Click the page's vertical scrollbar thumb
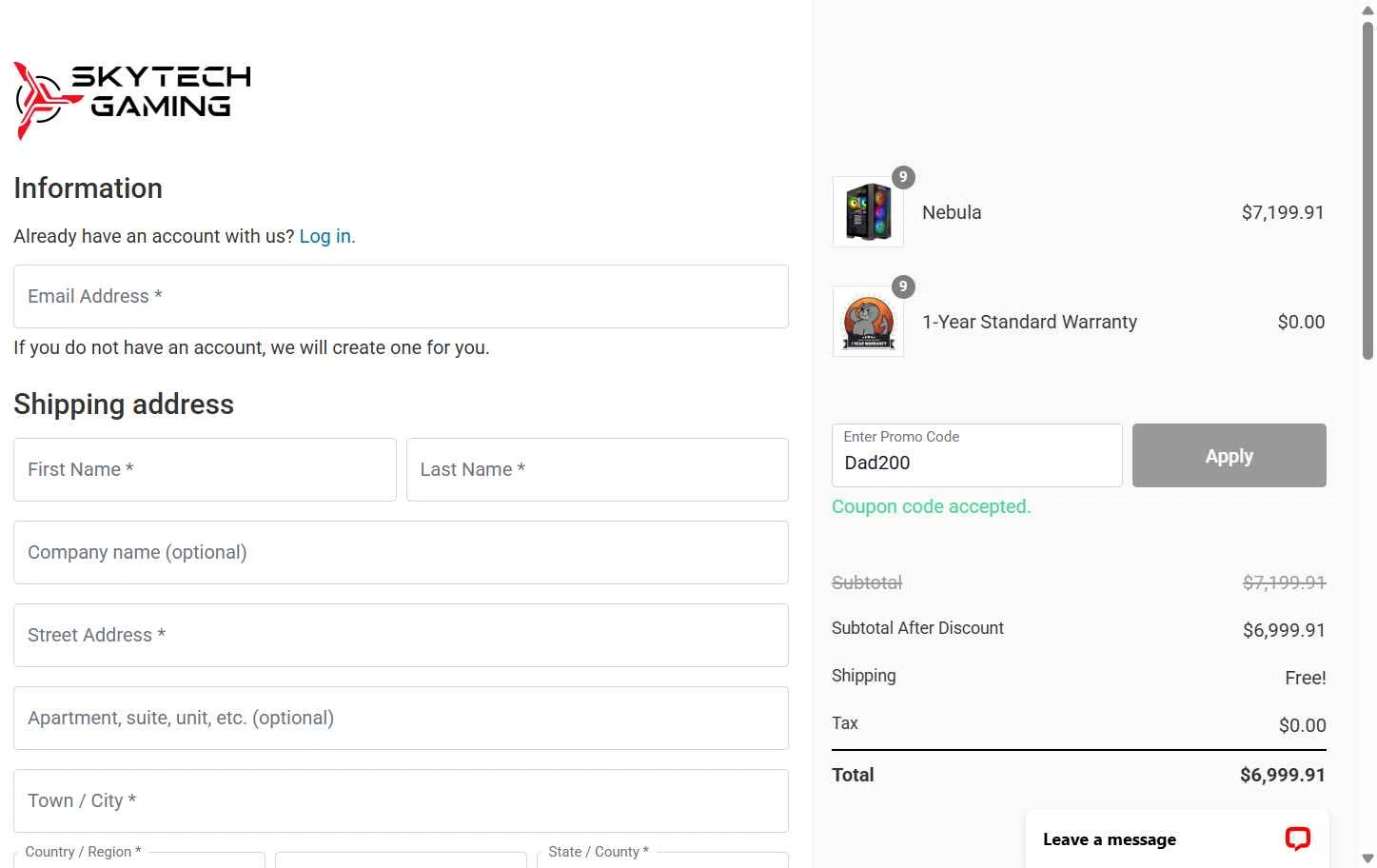This screenshot has height=868, width=1377. [1367, 190]
